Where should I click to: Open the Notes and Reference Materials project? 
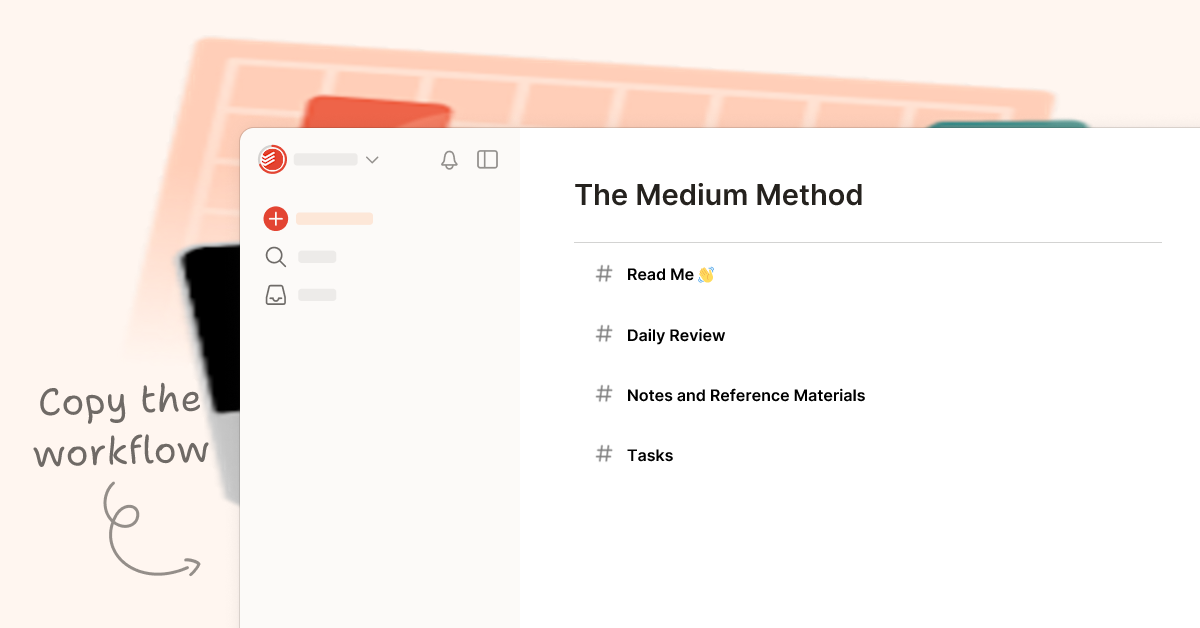(745, 395)
